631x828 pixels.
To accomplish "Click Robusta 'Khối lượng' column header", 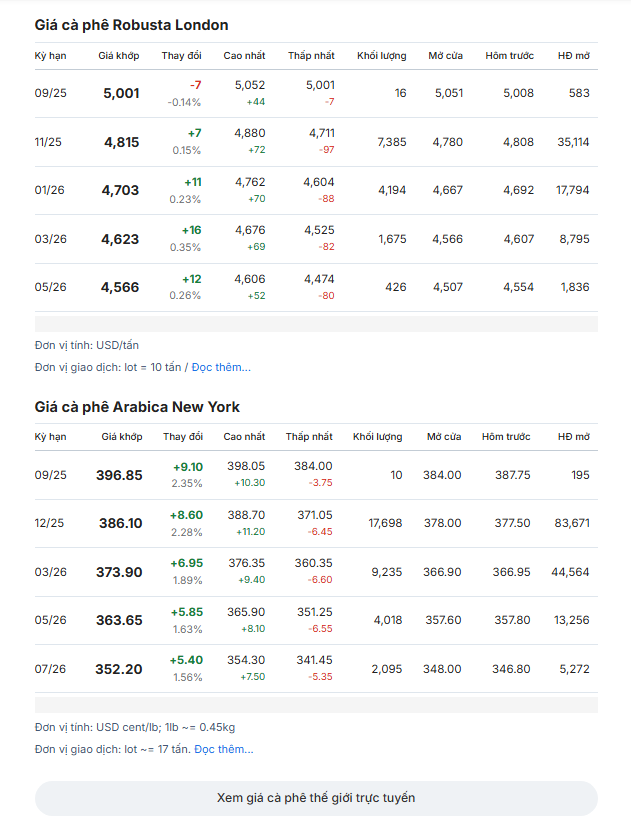I will [382, 55].
